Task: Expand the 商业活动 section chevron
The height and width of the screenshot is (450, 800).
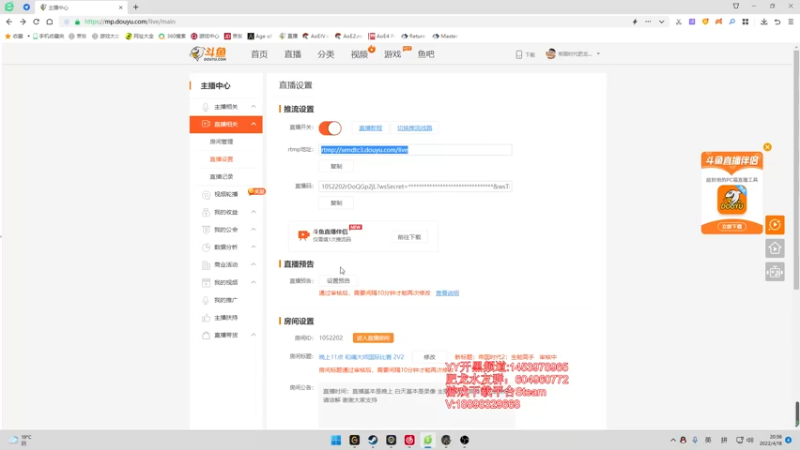Action: [254, 264]
